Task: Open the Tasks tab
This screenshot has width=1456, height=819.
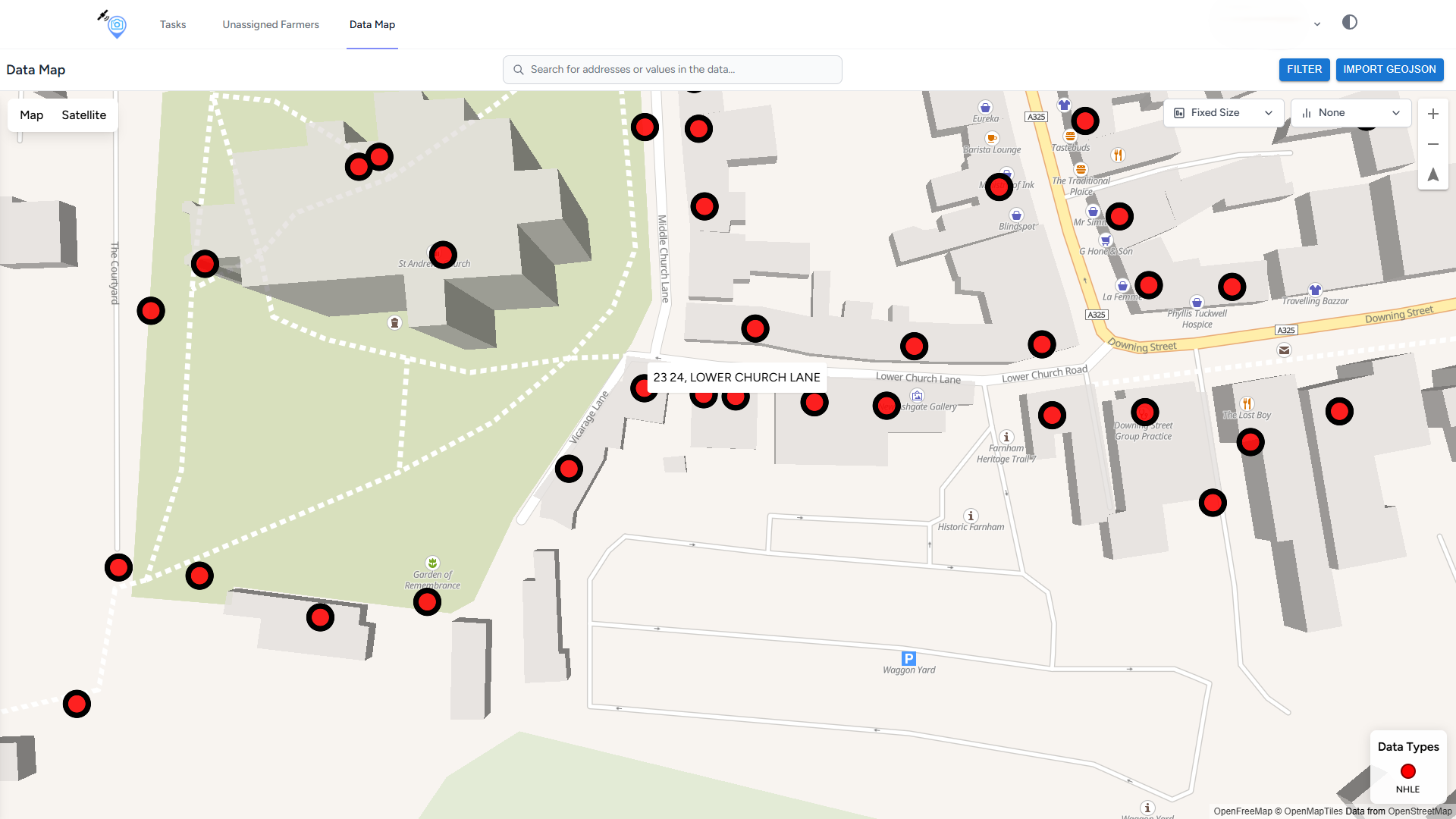Action: (173, 24)
